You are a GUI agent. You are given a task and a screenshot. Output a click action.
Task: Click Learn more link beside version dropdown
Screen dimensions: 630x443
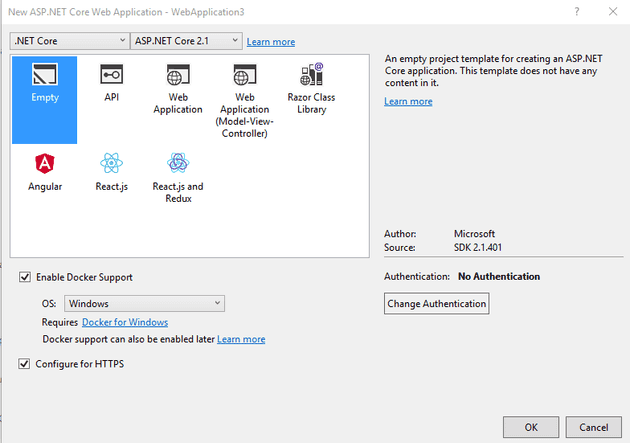point(271,42)
